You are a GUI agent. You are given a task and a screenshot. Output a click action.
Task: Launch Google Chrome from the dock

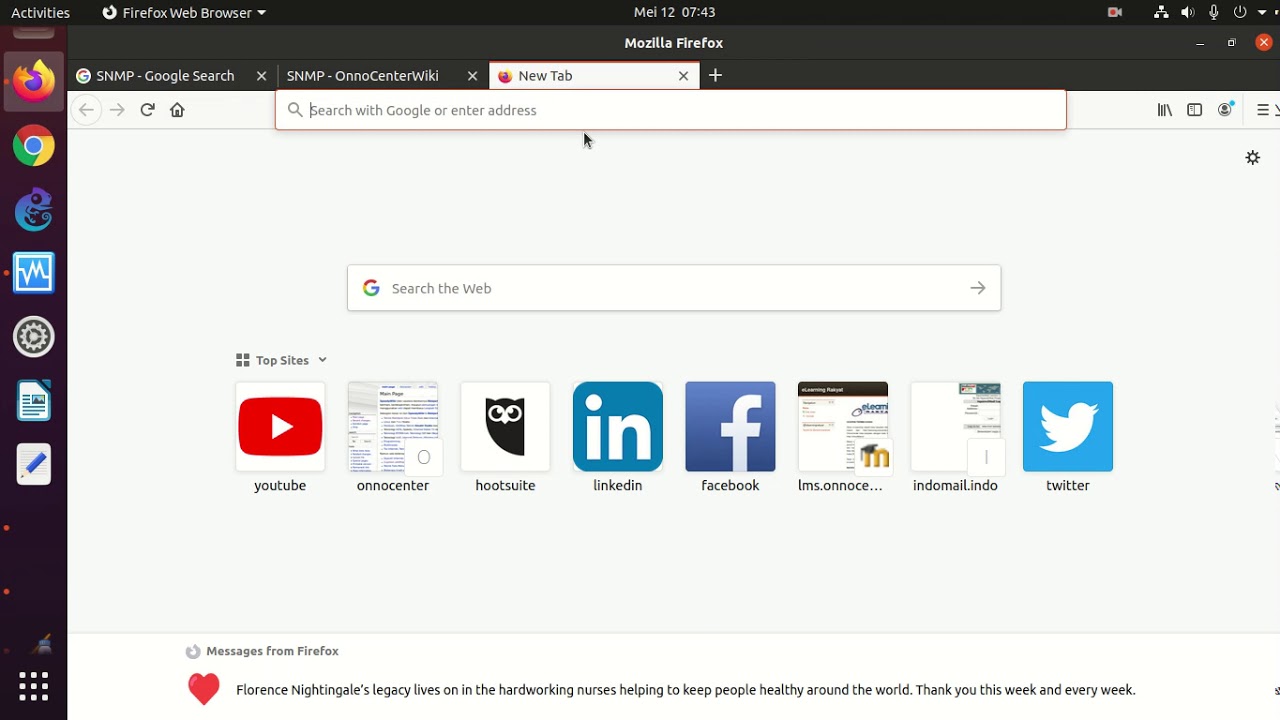point(33,147)
